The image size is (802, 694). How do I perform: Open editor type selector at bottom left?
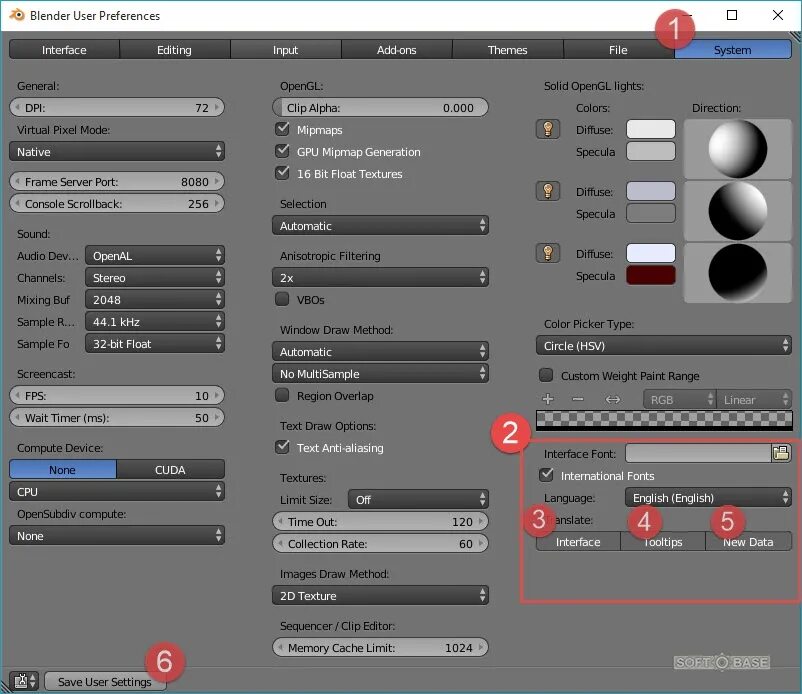(x=25, y=681)
